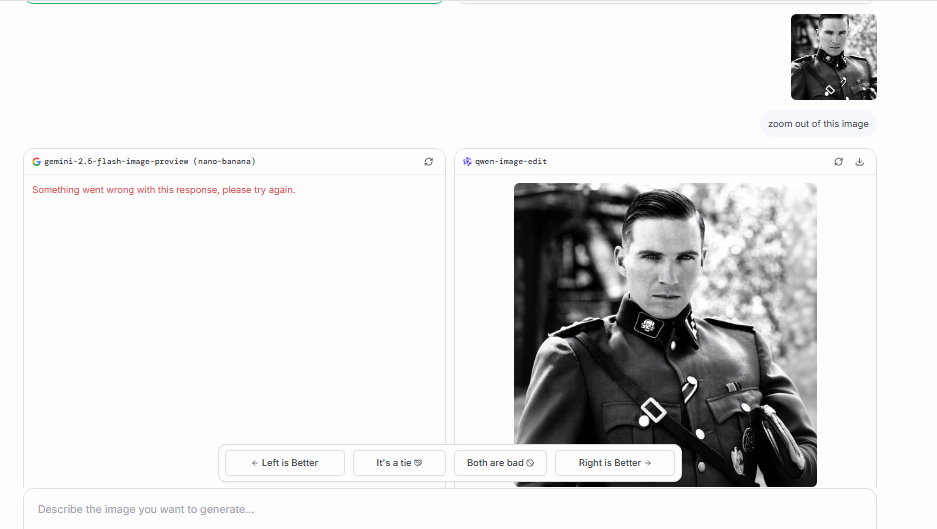937x529 pixels.
Task: Vote Right is Better
Action: pyautogui.click(x=615, y=463)
